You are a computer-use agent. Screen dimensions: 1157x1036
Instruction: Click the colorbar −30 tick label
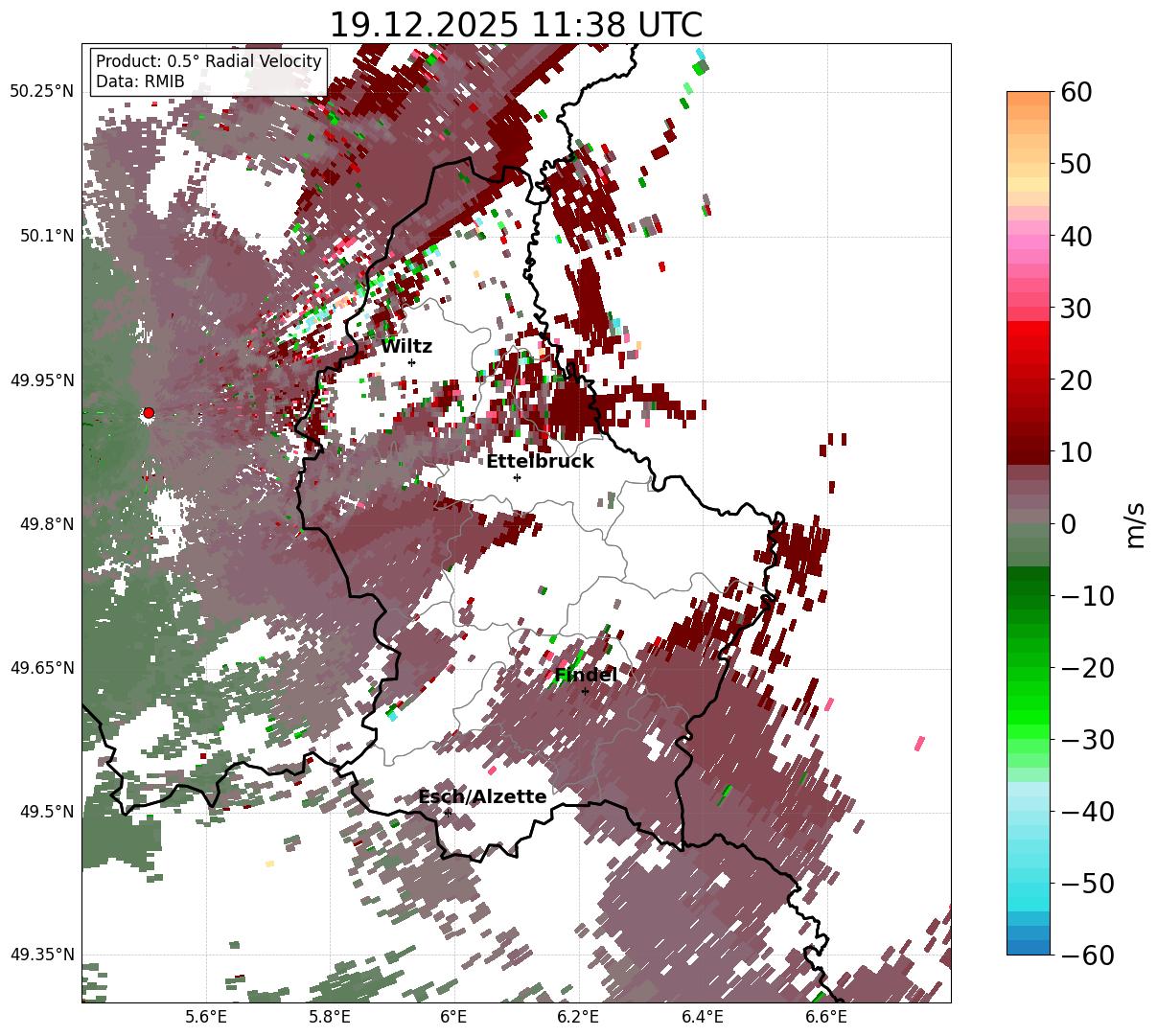pos(1087,739)
